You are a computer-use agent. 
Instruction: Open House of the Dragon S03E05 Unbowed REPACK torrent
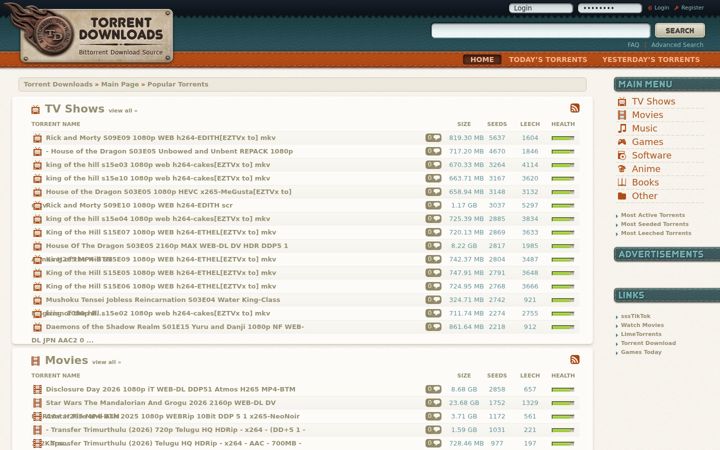pos(169,151)
